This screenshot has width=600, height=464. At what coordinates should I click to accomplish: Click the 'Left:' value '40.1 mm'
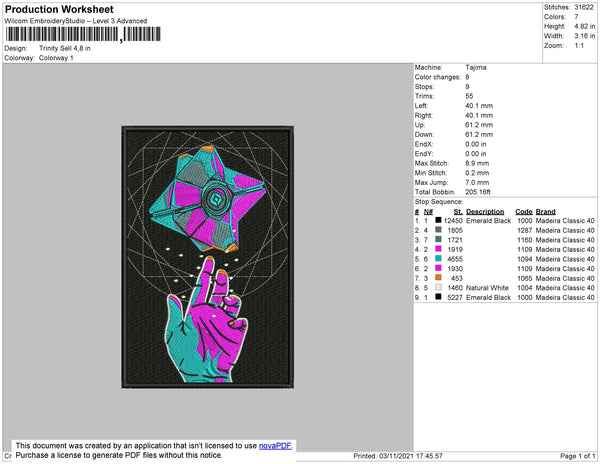(x=479, y=106)
